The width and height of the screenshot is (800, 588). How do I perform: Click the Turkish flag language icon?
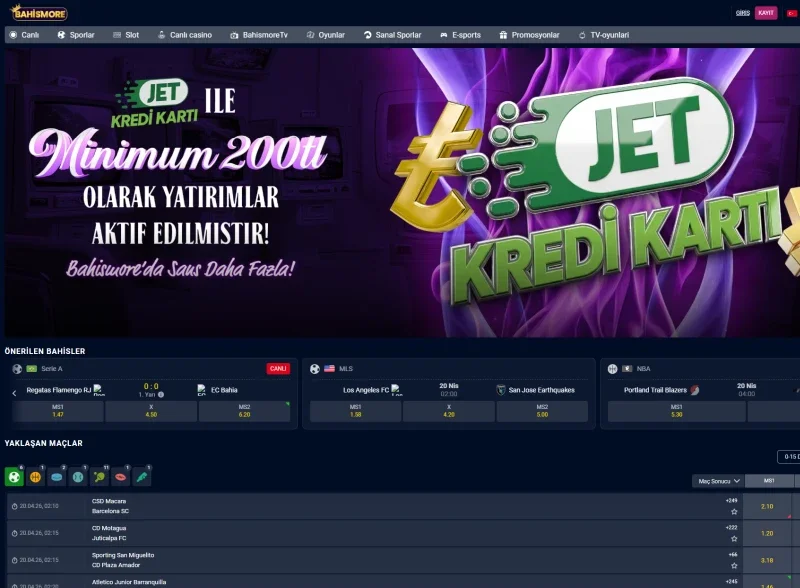coord(792,13)
